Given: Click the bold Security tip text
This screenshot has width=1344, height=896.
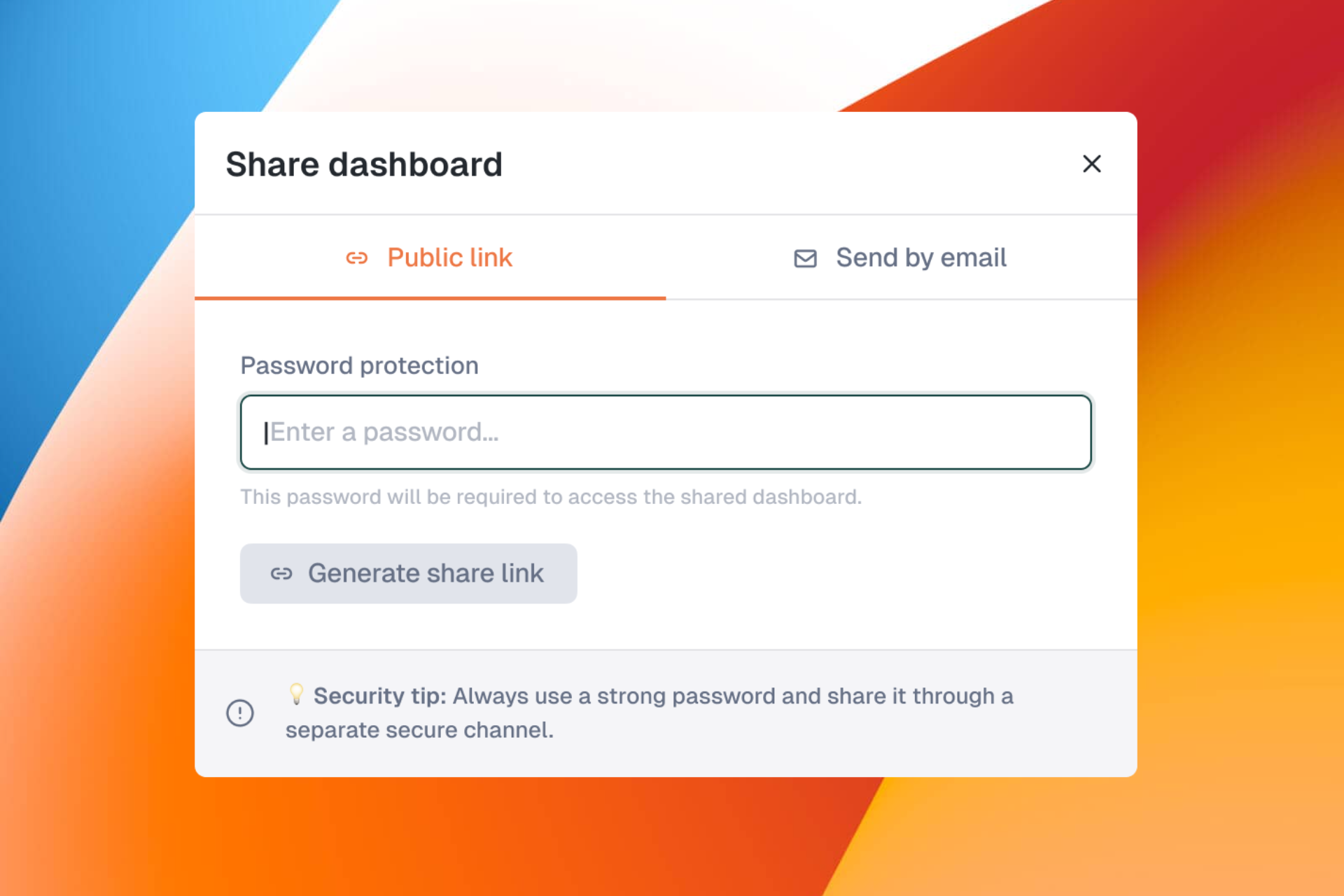Looking at the screenshot, I should [x=379, y=696].
